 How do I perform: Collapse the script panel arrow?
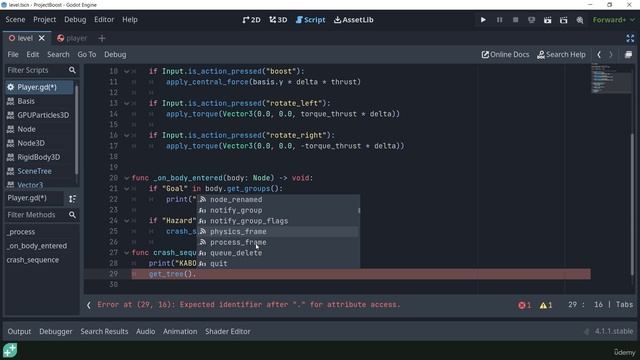pyautogui.click(x=89, y=305)
